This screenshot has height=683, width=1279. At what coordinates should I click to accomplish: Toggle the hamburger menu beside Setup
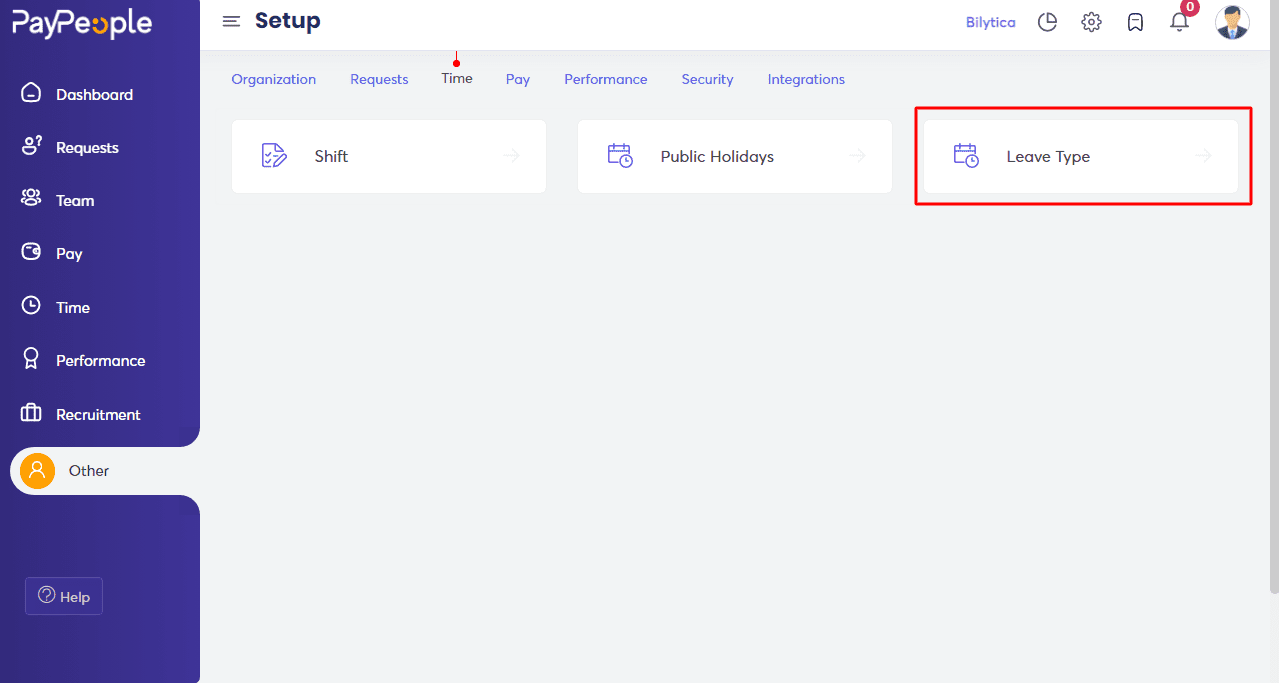click(x=231, y=21)
